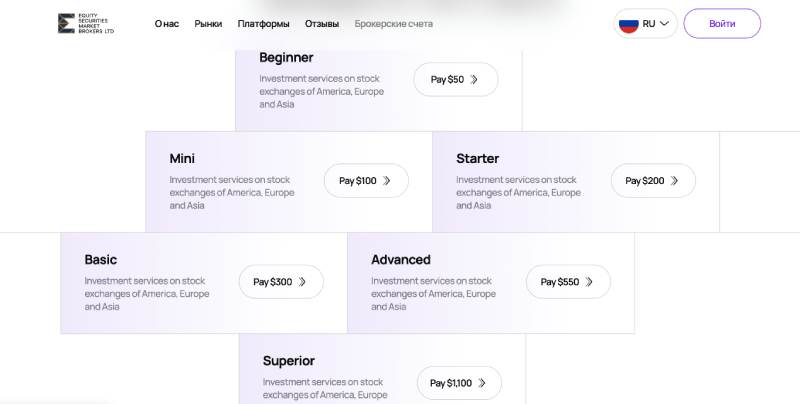Click the arrow icon beside Pay $1,100

(x=482, y=383)
